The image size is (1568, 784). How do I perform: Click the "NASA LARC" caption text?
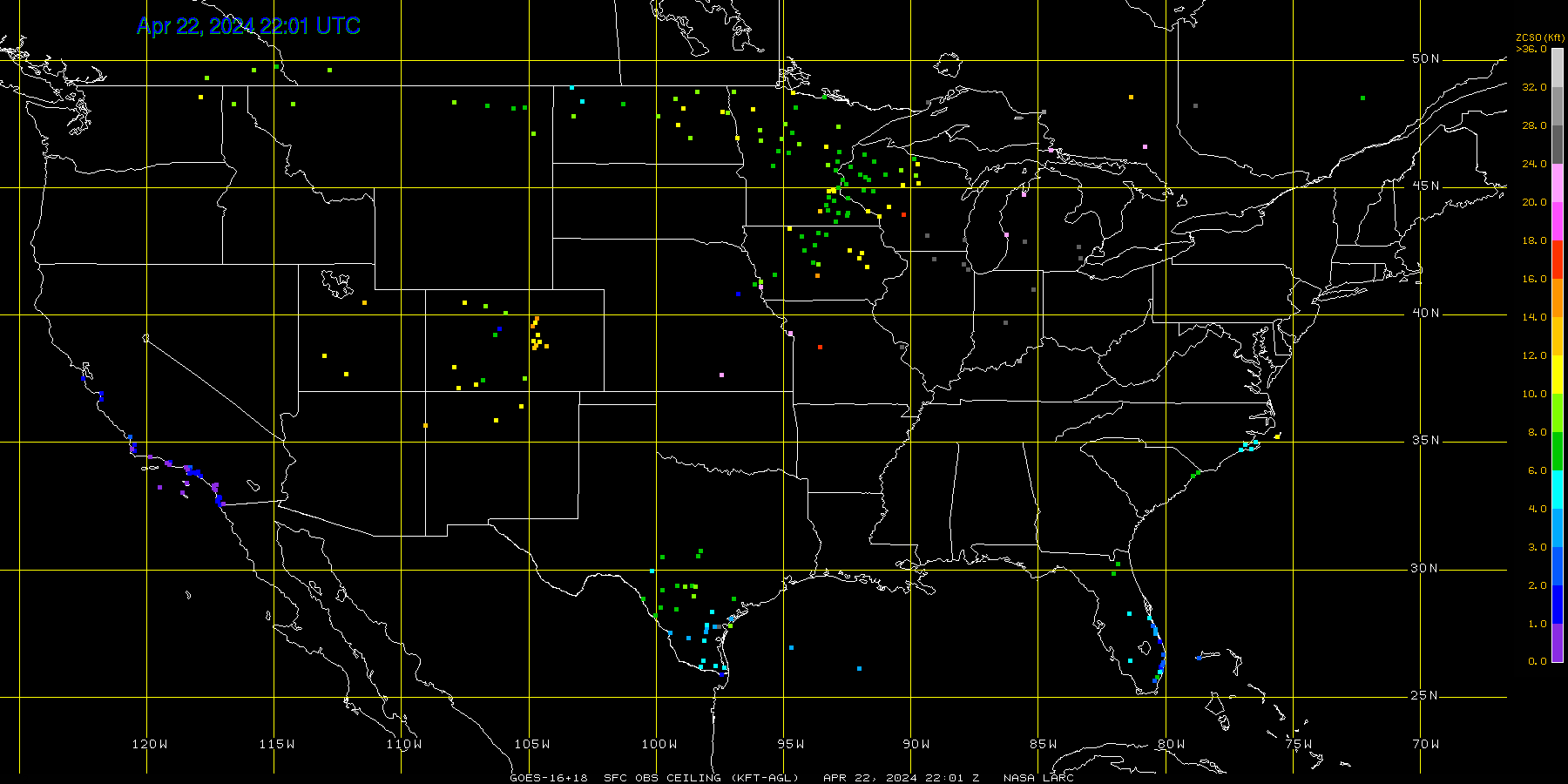click(1038, 778)
